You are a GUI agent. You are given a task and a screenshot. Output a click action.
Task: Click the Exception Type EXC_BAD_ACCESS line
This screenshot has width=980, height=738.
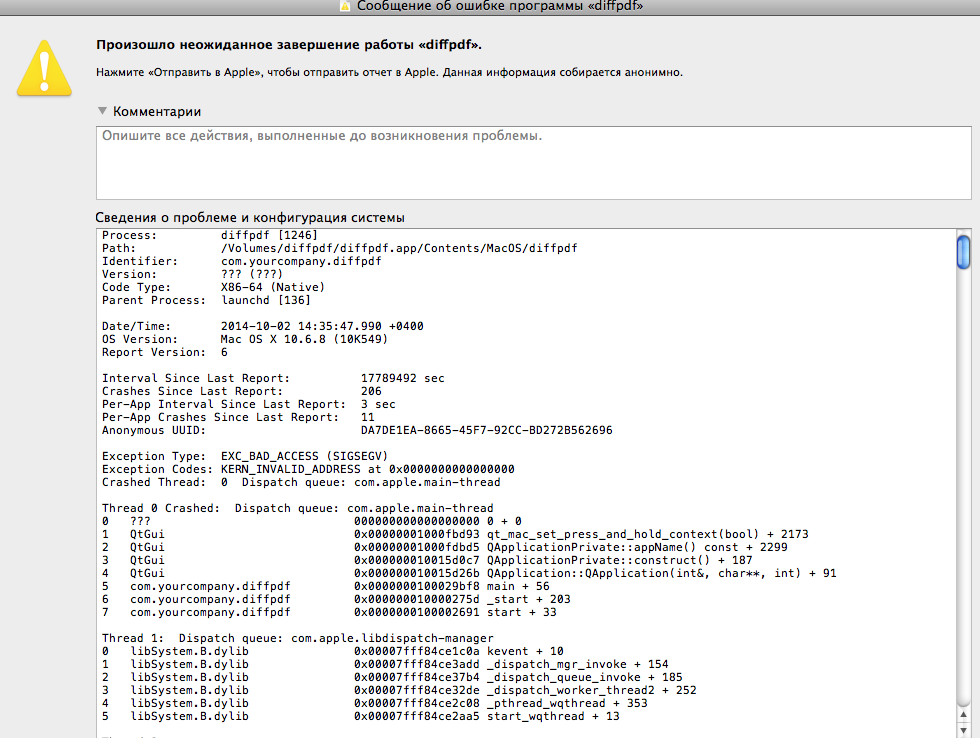245,456
